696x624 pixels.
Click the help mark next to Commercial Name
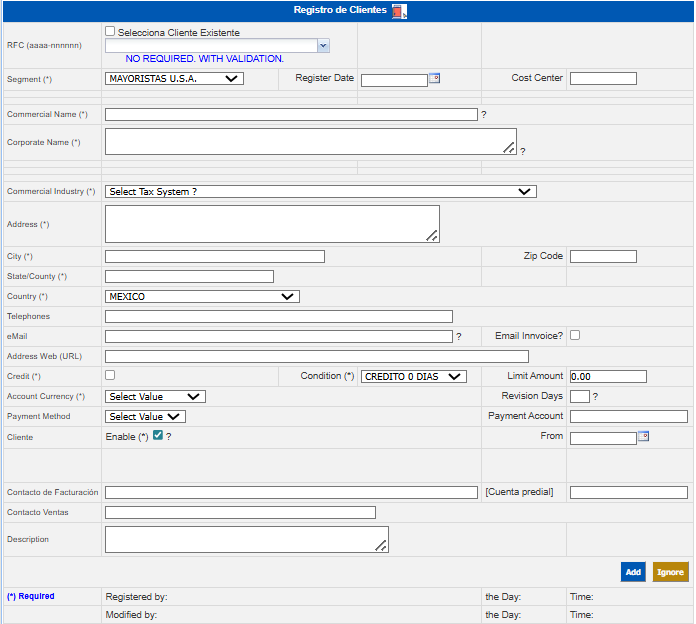click(483, 115)
